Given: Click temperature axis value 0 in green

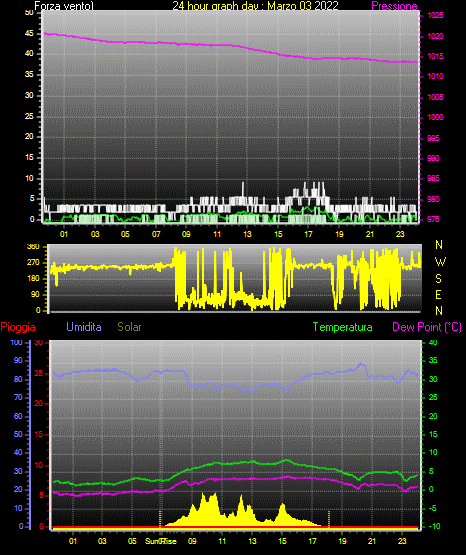Looking at the screenshot, I should [431, 490].
